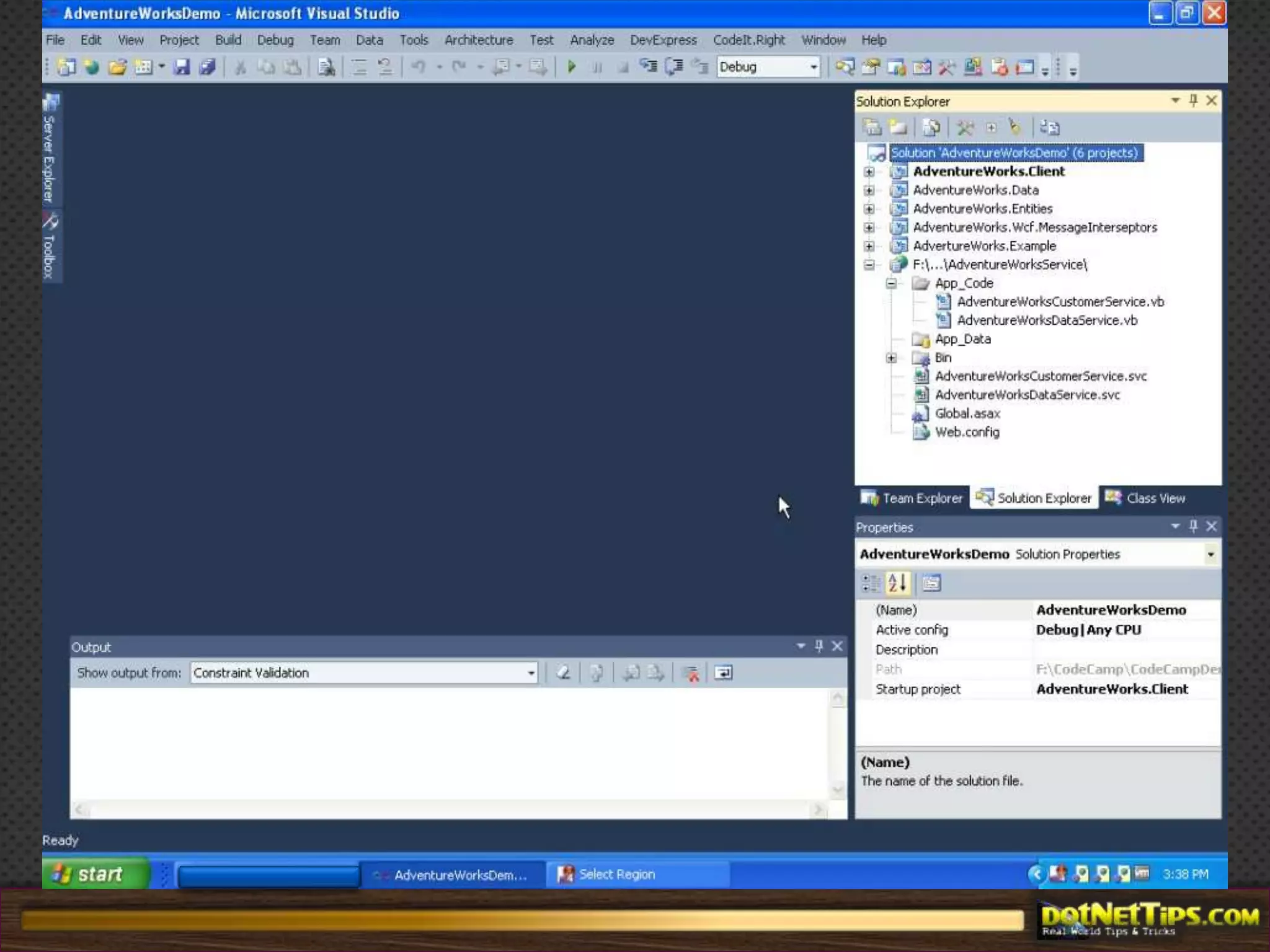
Task: Toggle auto-hide pin on Solution Explorer
Action: point(1193,100)
